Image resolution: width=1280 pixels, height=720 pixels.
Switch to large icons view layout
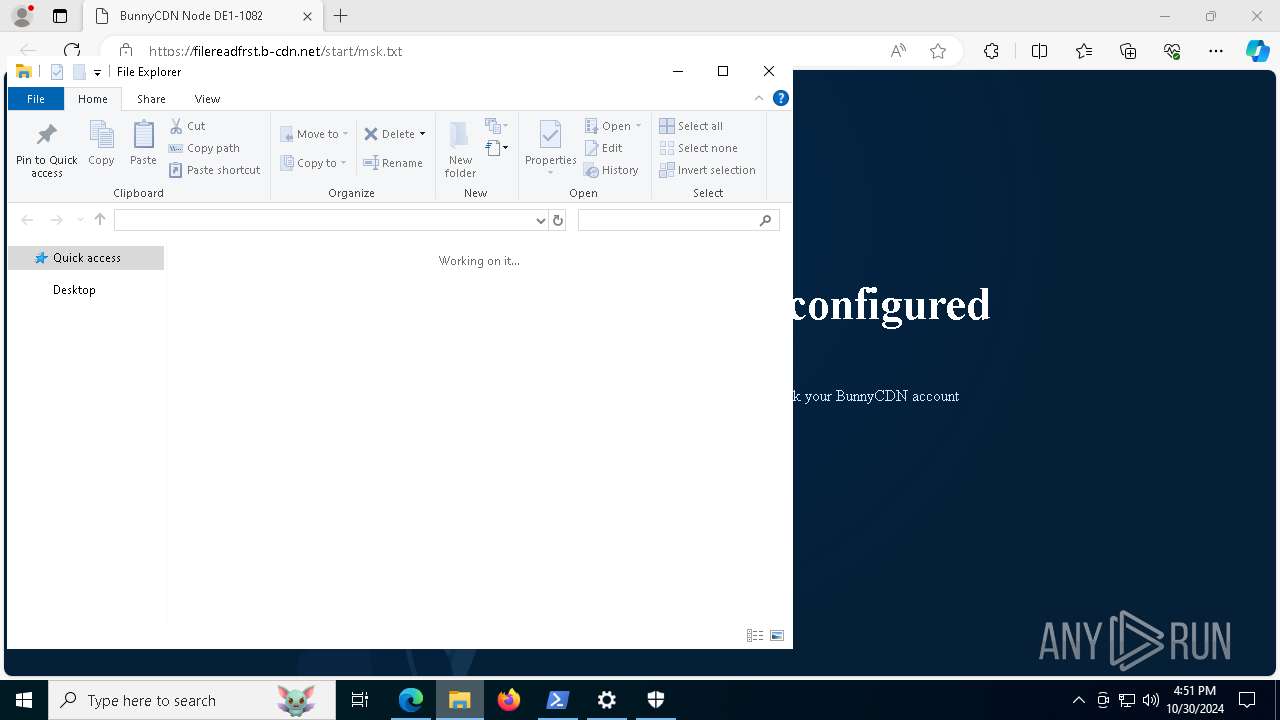777,635
